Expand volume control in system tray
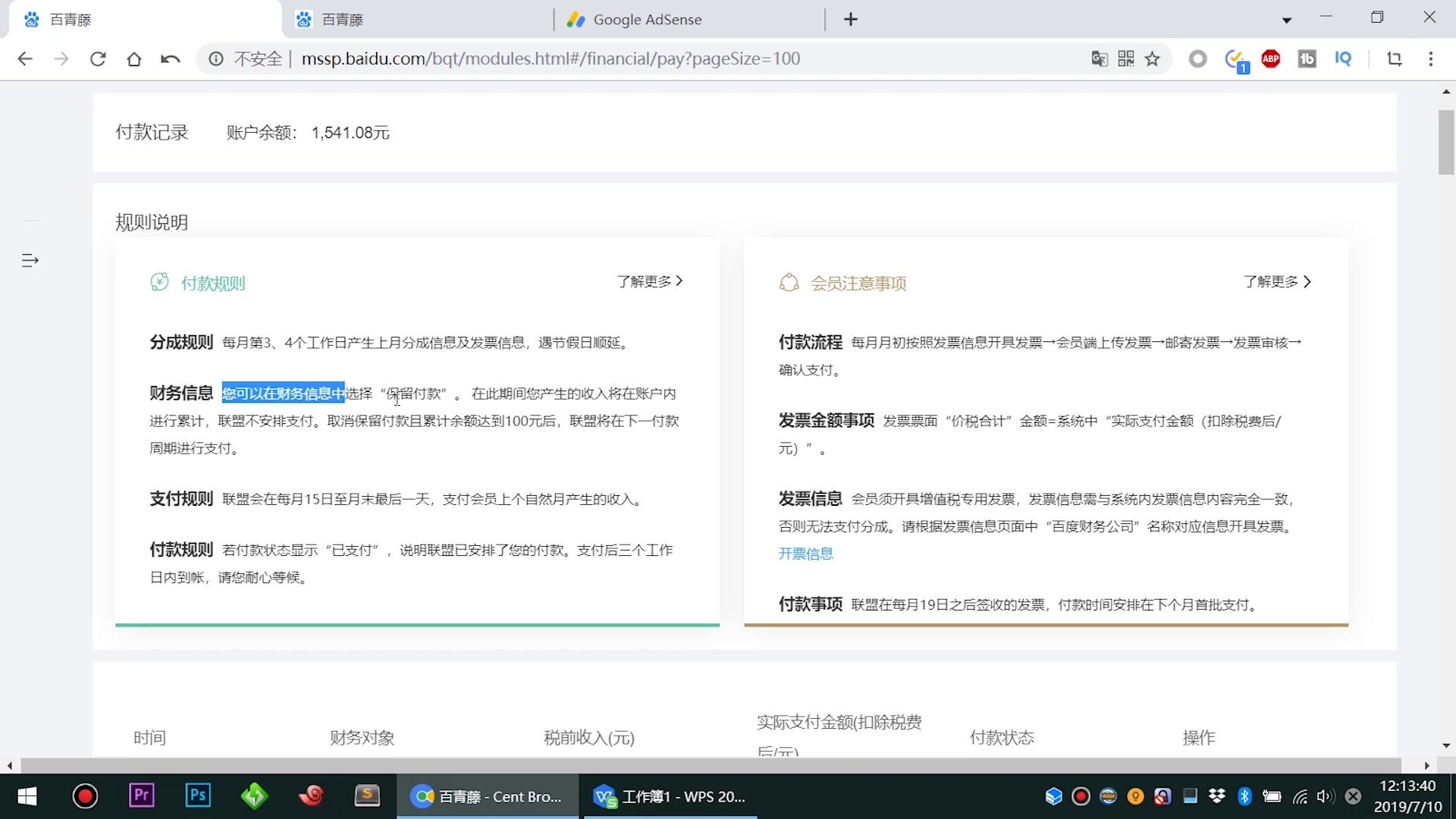Image resolution: width=1456 pixels, height=819 pixels. (x=1327, y=796)
